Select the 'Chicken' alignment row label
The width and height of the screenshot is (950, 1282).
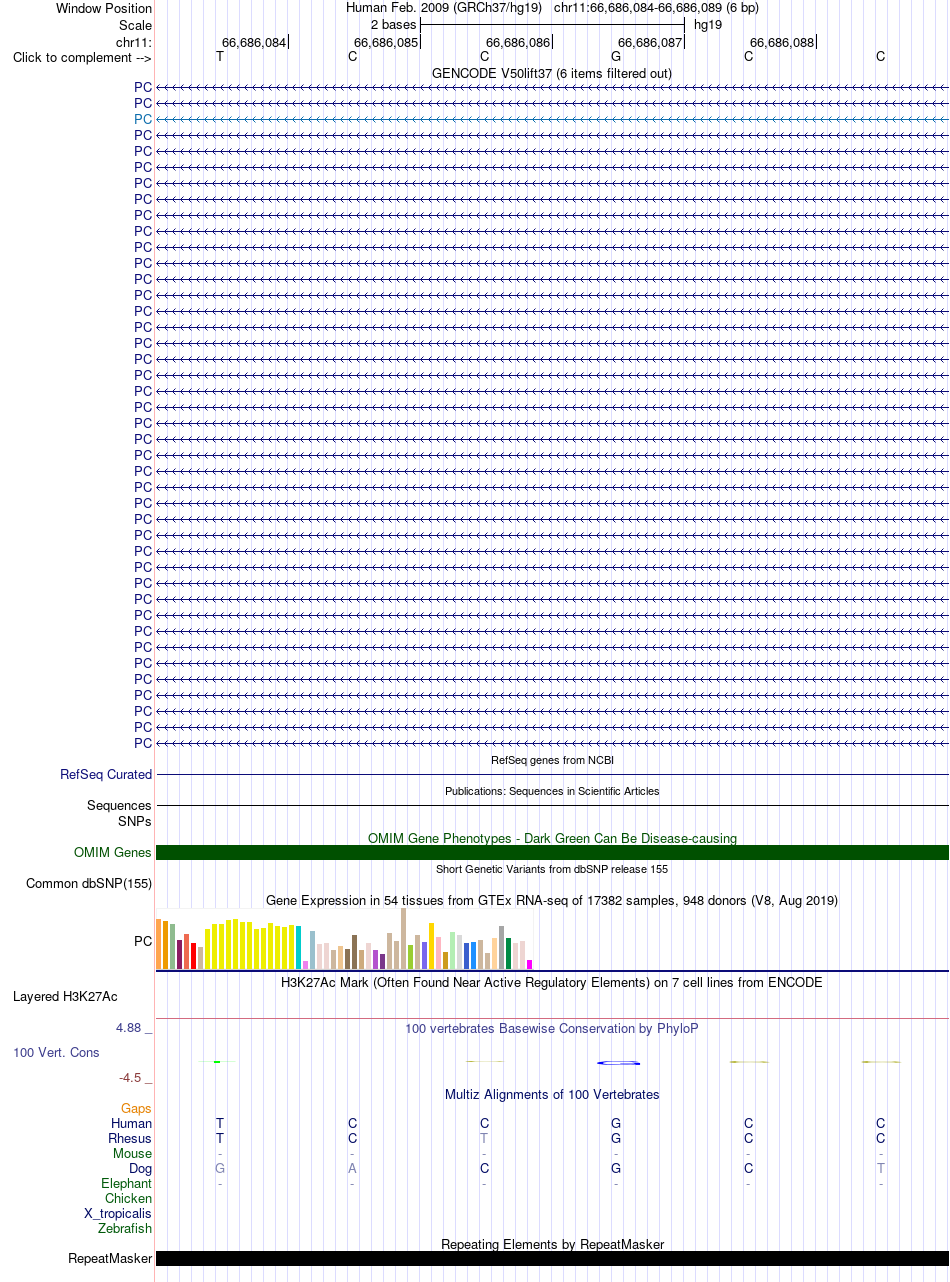(x=128, y=1199)
